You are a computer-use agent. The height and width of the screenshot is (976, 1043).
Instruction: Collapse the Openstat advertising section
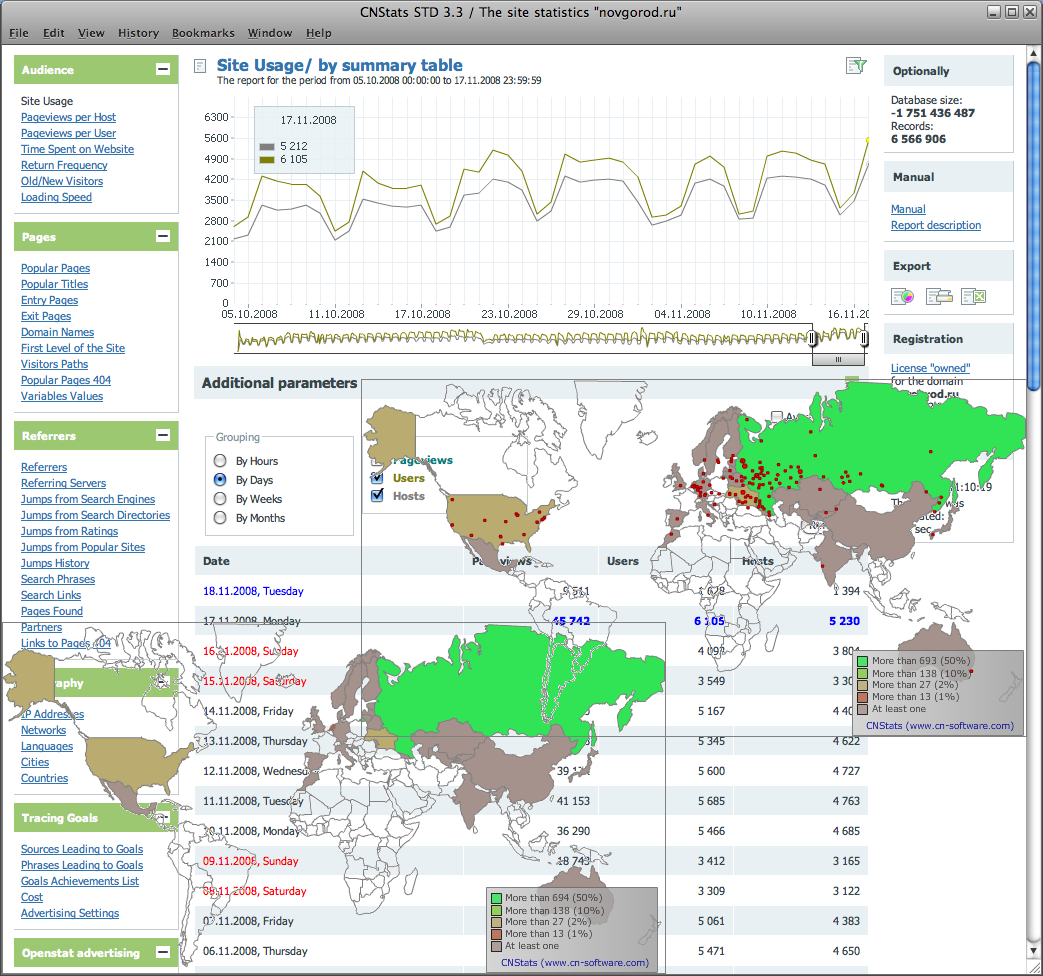(x=163, y=953)
